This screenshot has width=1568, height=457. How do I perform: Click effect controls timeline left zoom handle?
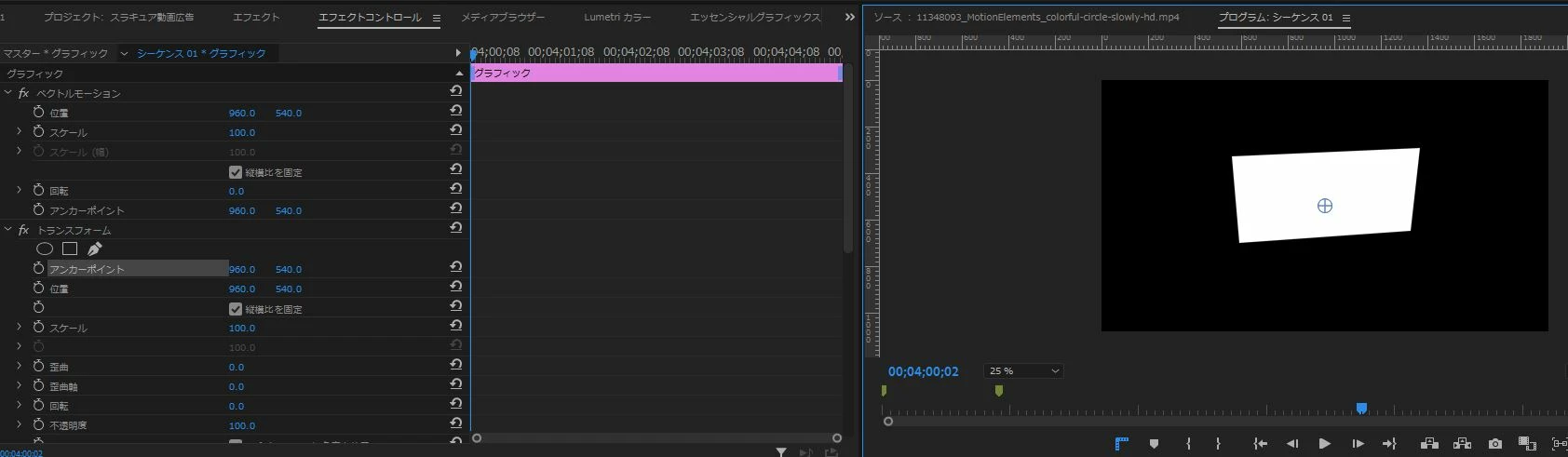tap(477, 437)
